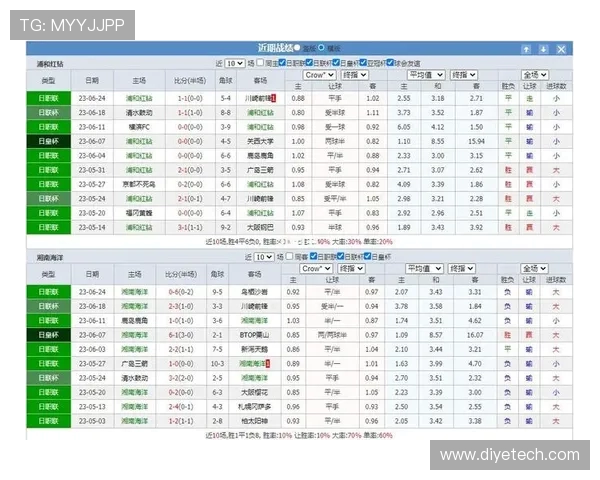
Task: Uncheck 球会友谊 checkbox in 浦和红钻 section
Action: coord(390,62)
